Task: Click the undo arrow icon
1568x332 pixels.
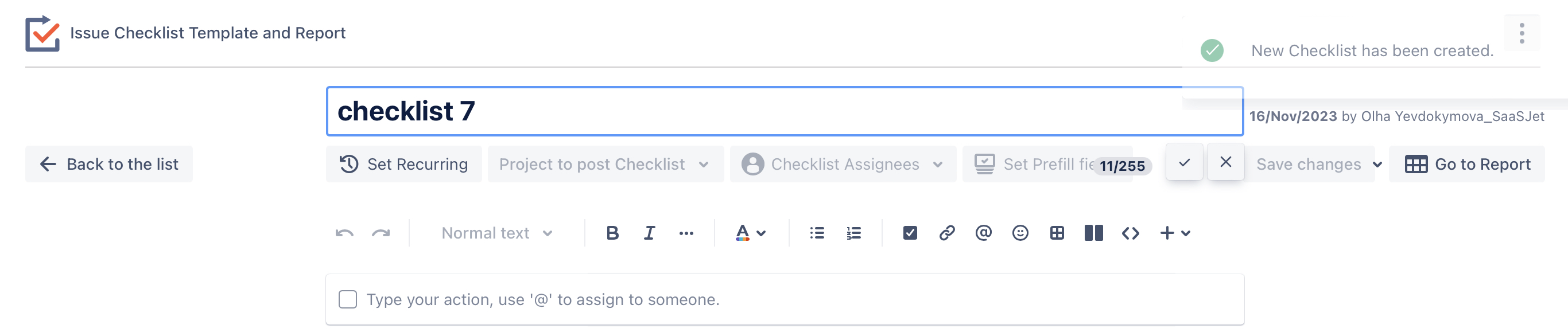Action: [344, 233]
